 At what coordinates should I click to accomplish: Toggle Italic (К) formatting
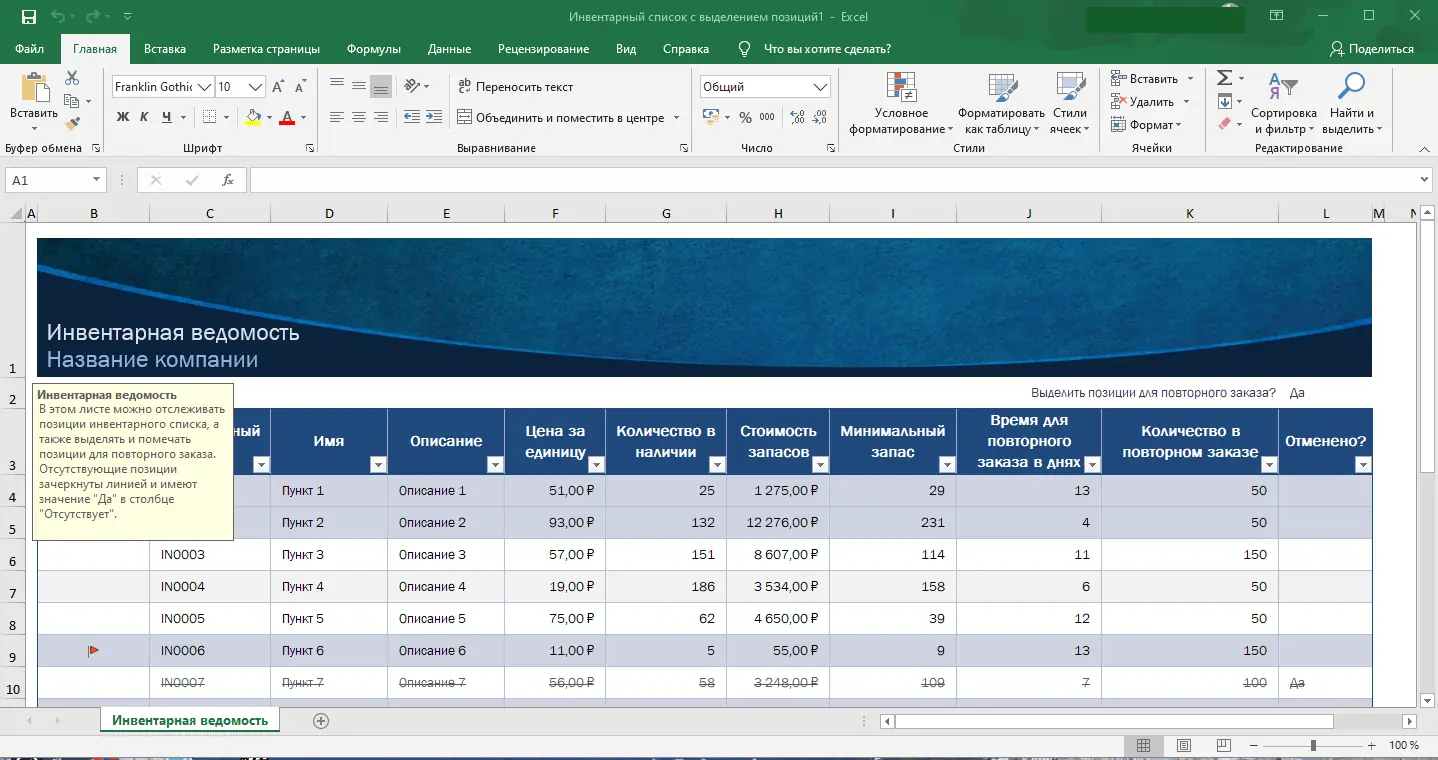144,117
